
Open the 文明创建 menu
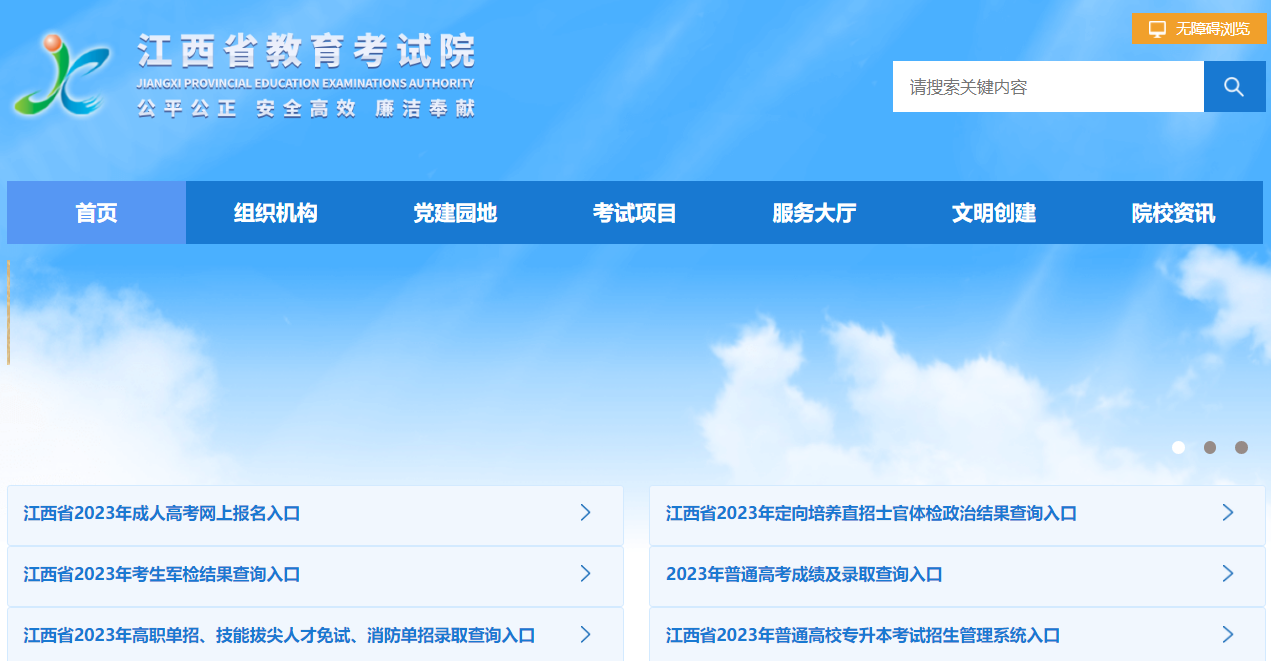(994, 213)
